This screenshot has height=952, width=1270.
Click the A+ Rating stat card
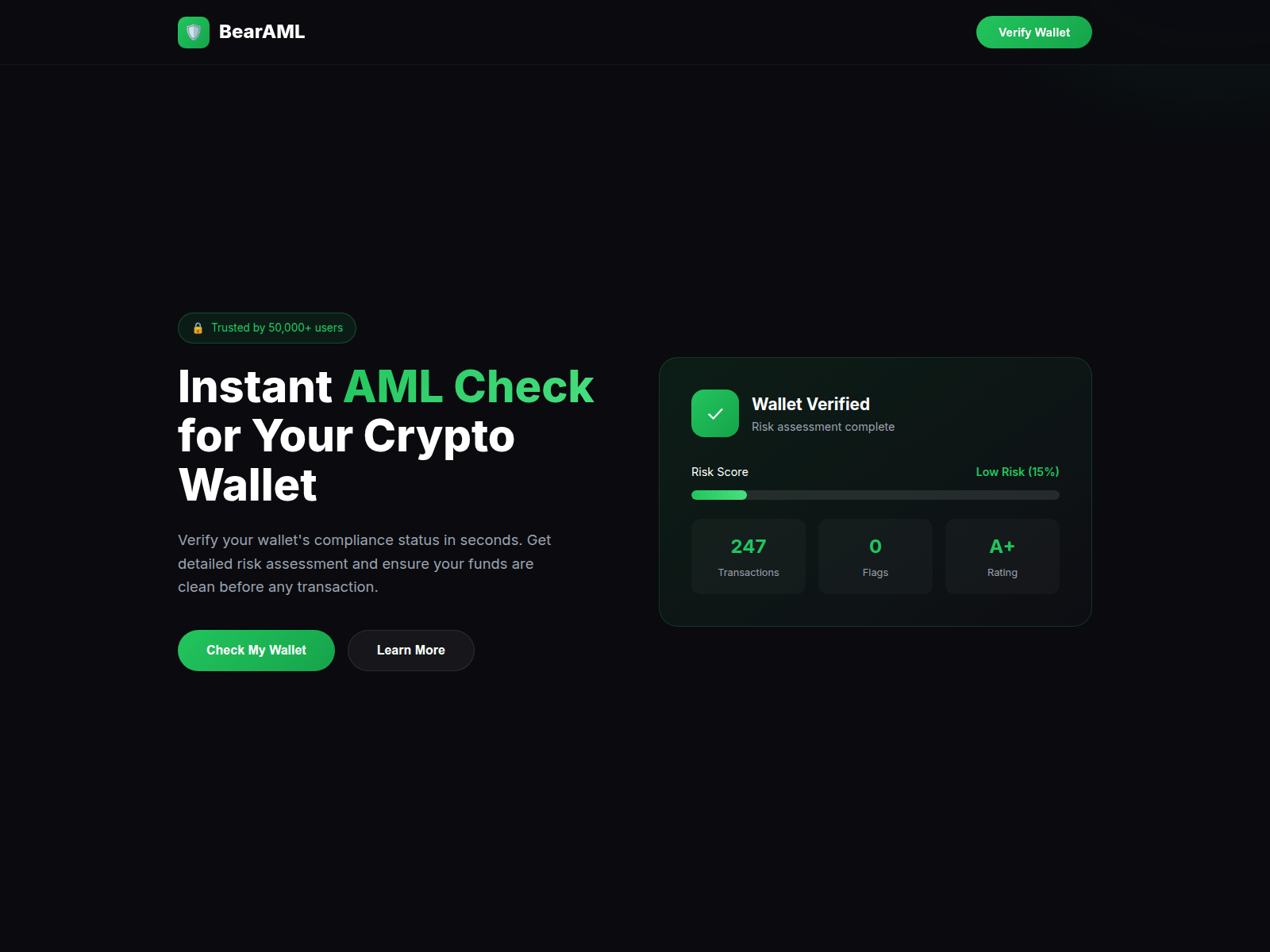point(1003,556)
